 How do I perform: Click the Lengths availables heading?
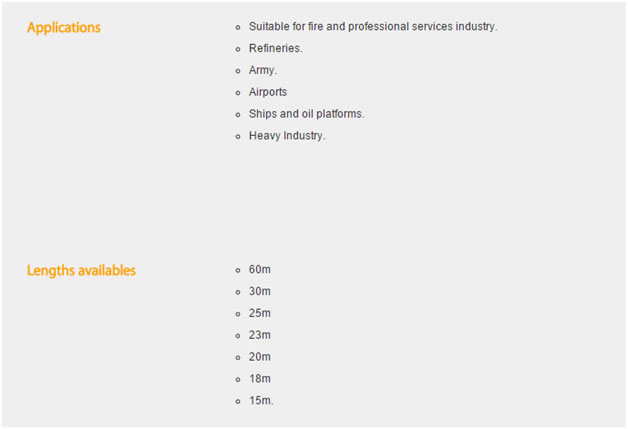[x=81, y=270]
